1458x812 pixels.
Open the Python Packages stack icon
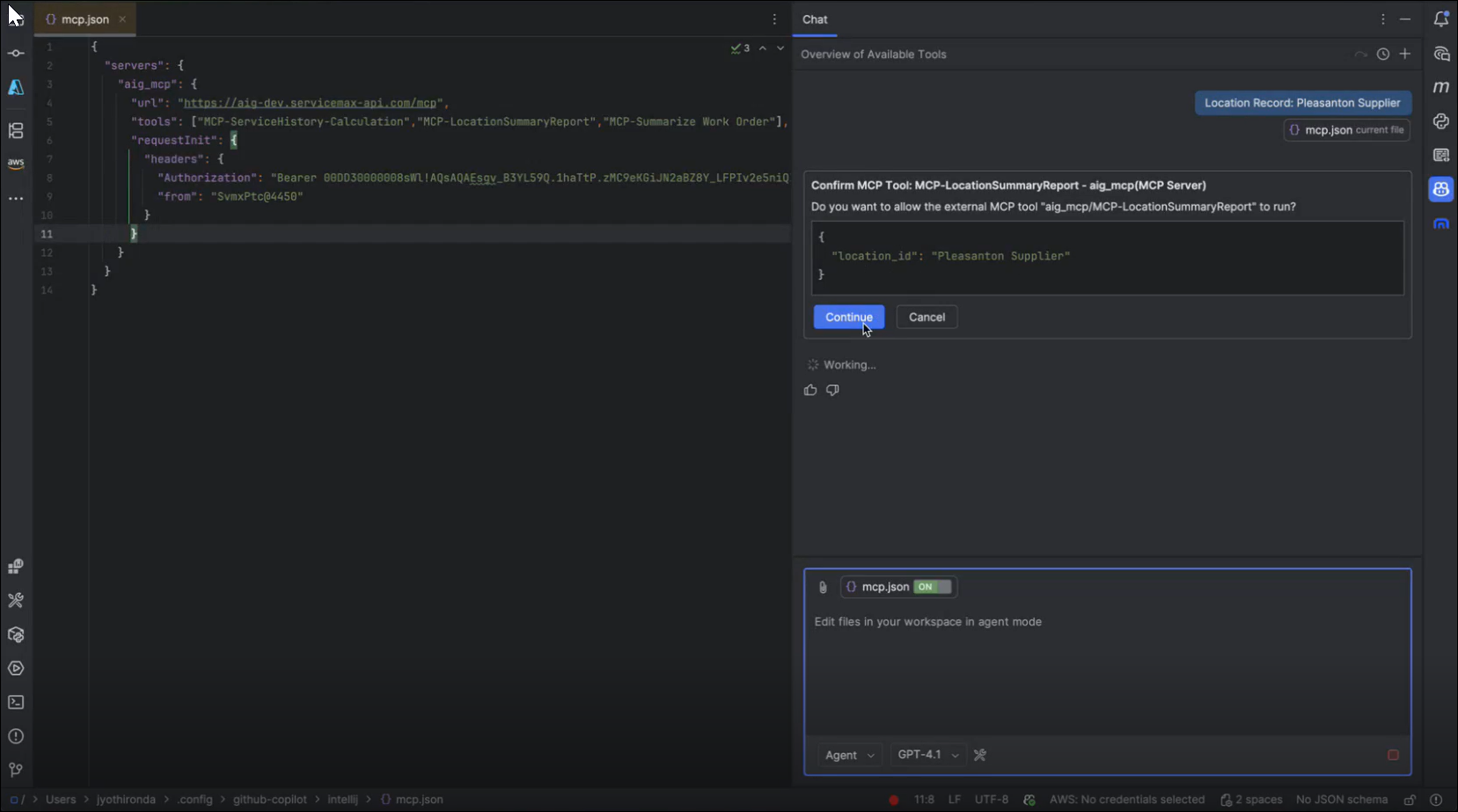click(x=16, y=567)
